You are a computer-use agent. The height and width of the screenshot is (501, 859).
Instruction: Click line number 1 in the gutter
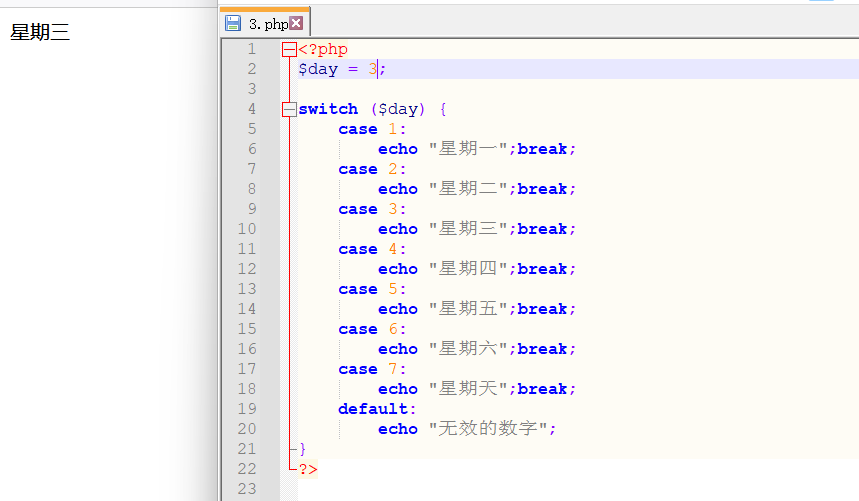point(251,49)
